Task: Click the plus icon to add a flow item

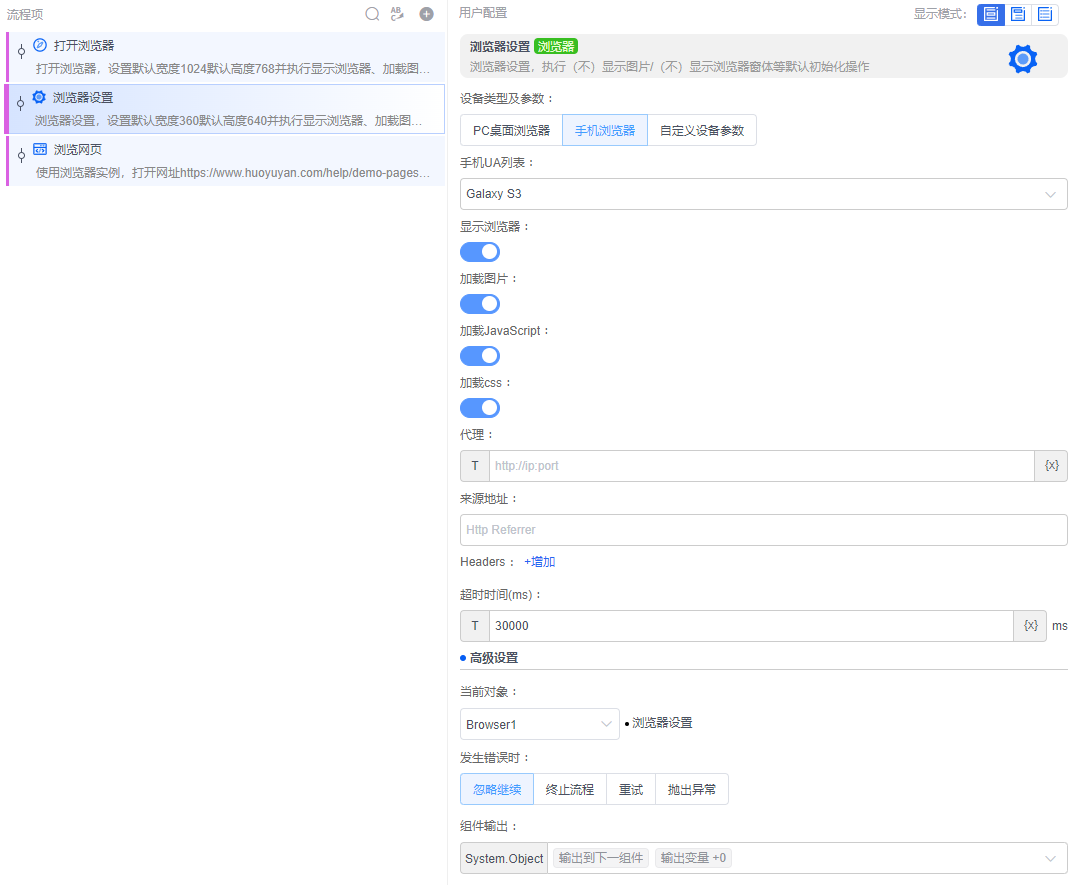Action: click(425, 14)
